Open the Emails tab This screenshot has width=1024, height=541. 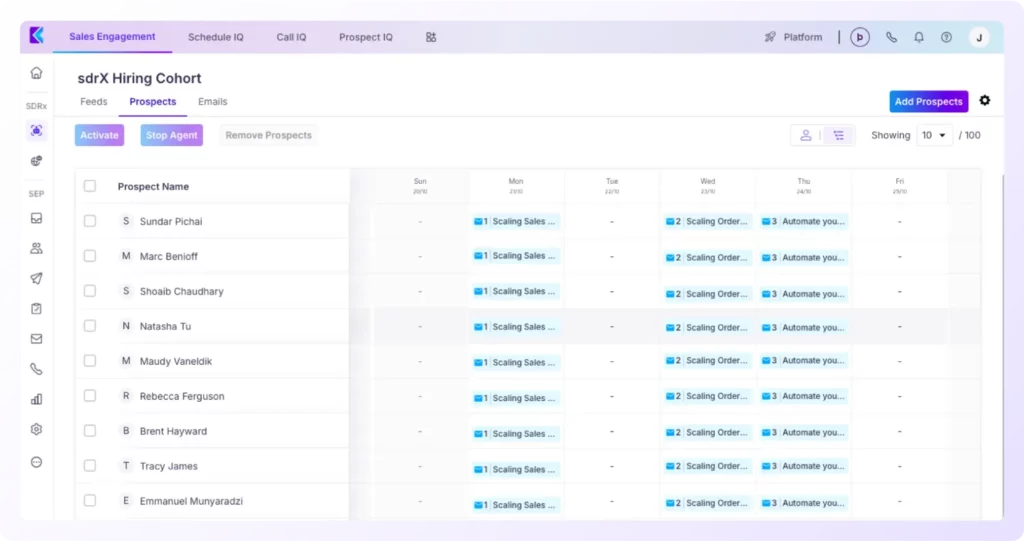click(213, 101)
